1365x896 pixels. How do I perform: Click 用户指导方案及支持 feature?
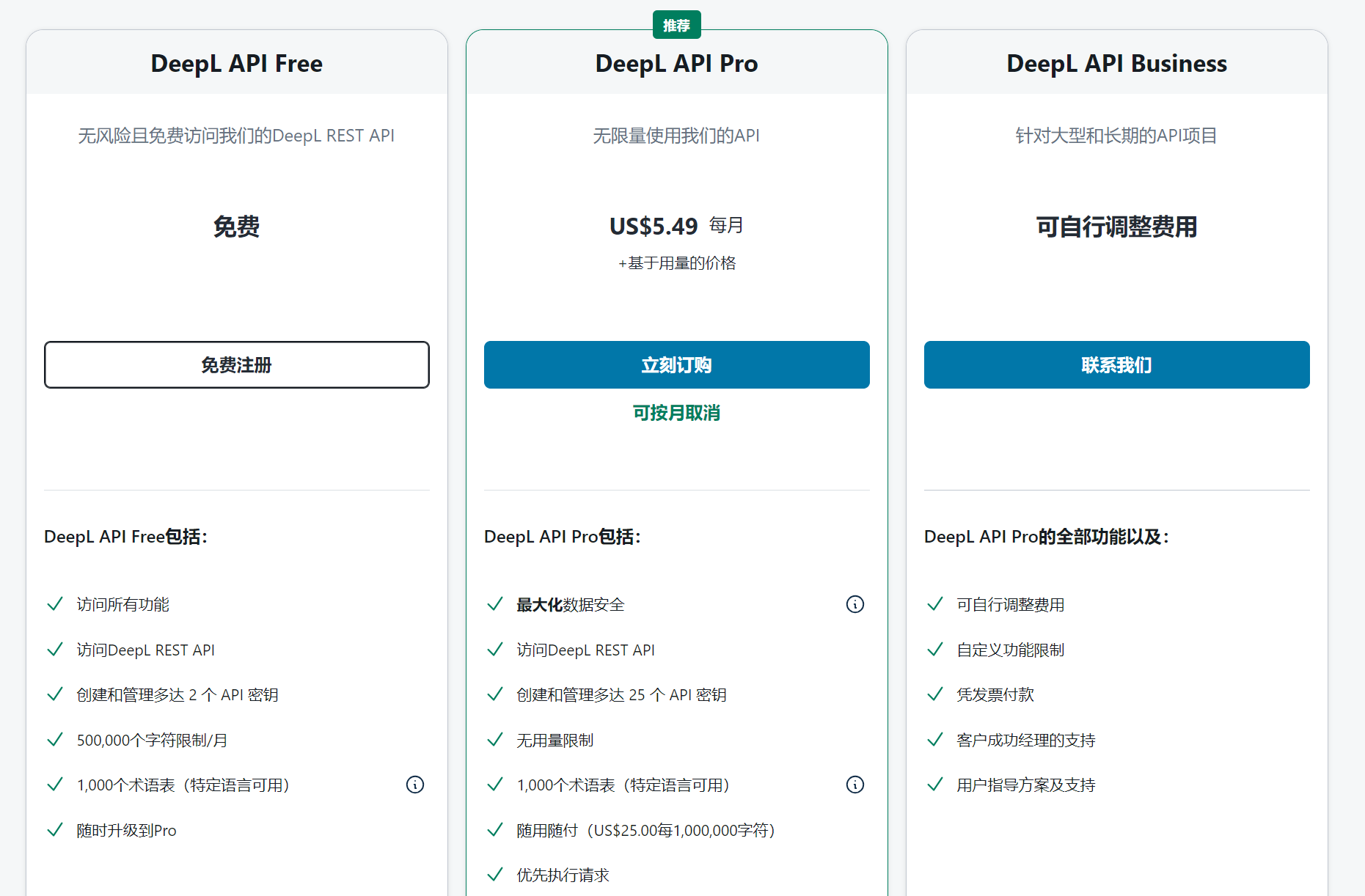click(1026, 785)
